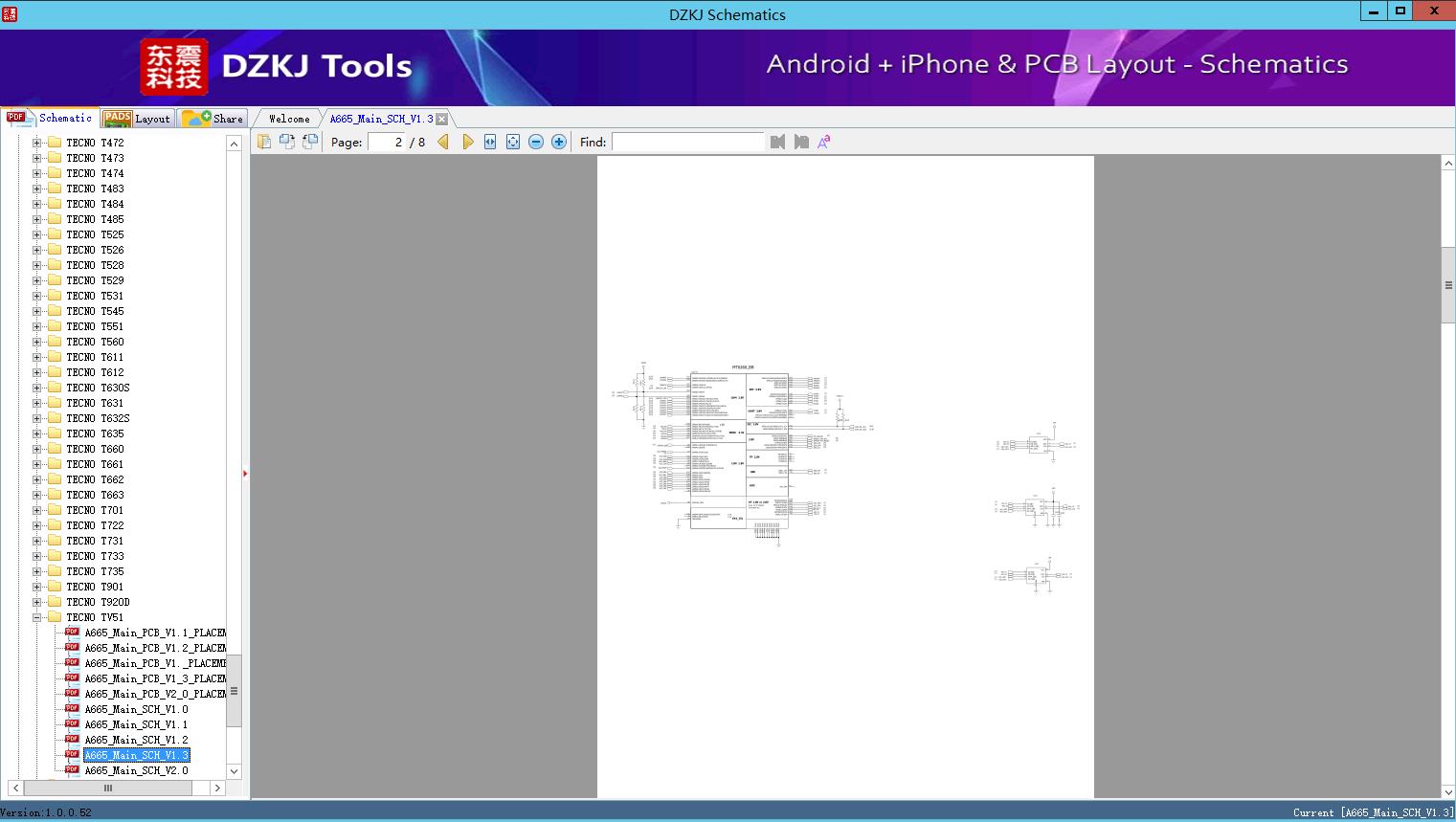Click the tree panel horizontal scrollbar
Viewport: 1456px width, 822px height.
point(108,788)
